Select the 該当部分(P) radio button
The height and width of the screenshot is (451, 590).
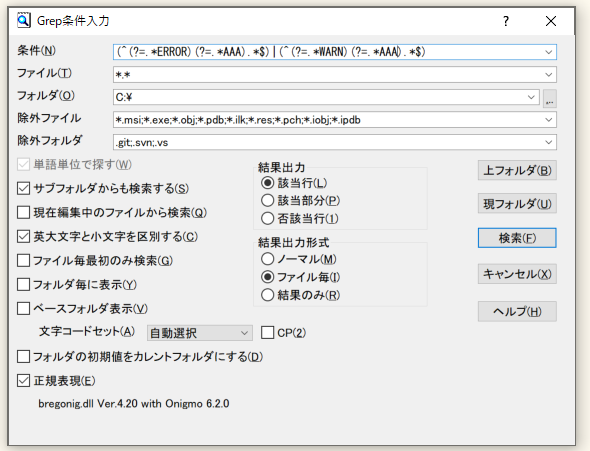267,200
